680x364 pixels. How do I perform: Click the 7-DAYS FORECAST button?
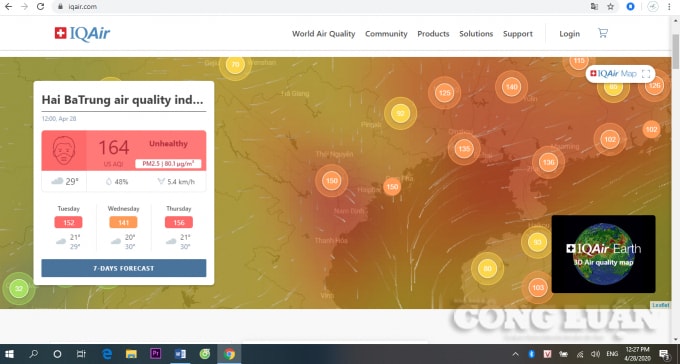124,268
